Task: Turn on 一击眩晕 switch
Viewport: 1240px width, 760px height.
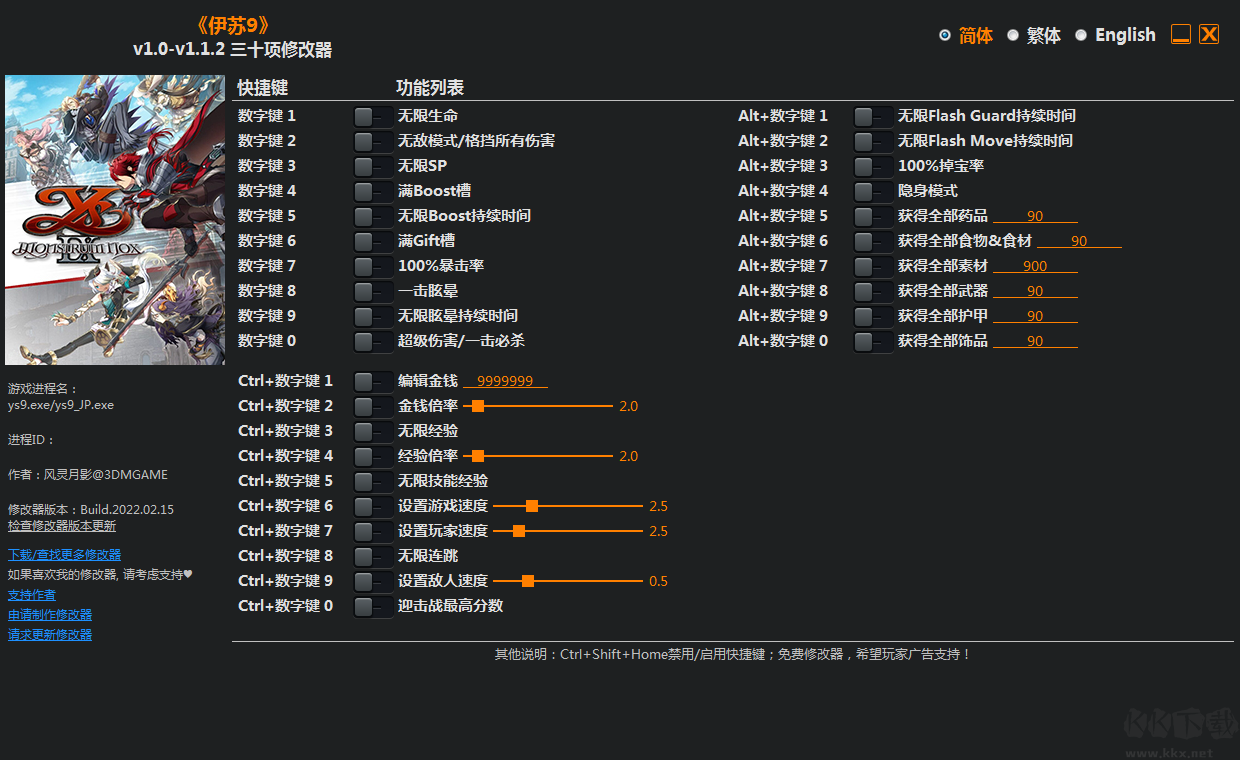Action: pos(373,292)
